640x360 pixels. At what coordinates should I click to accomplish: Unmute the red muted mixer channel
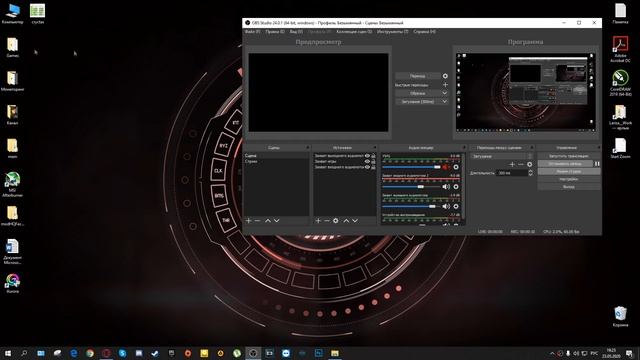coord(446,167)
